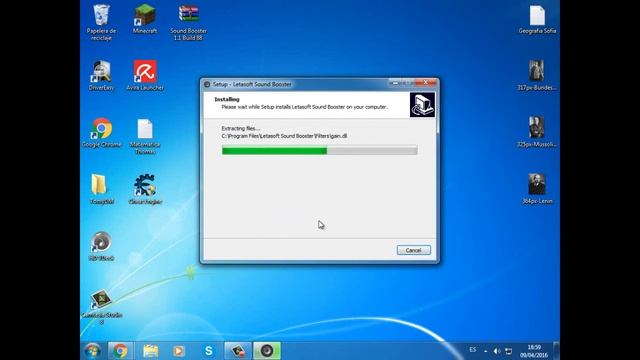640x360 pixels.
Task: Select the Avira Launcher desktop icon
Action: (145, 76)
